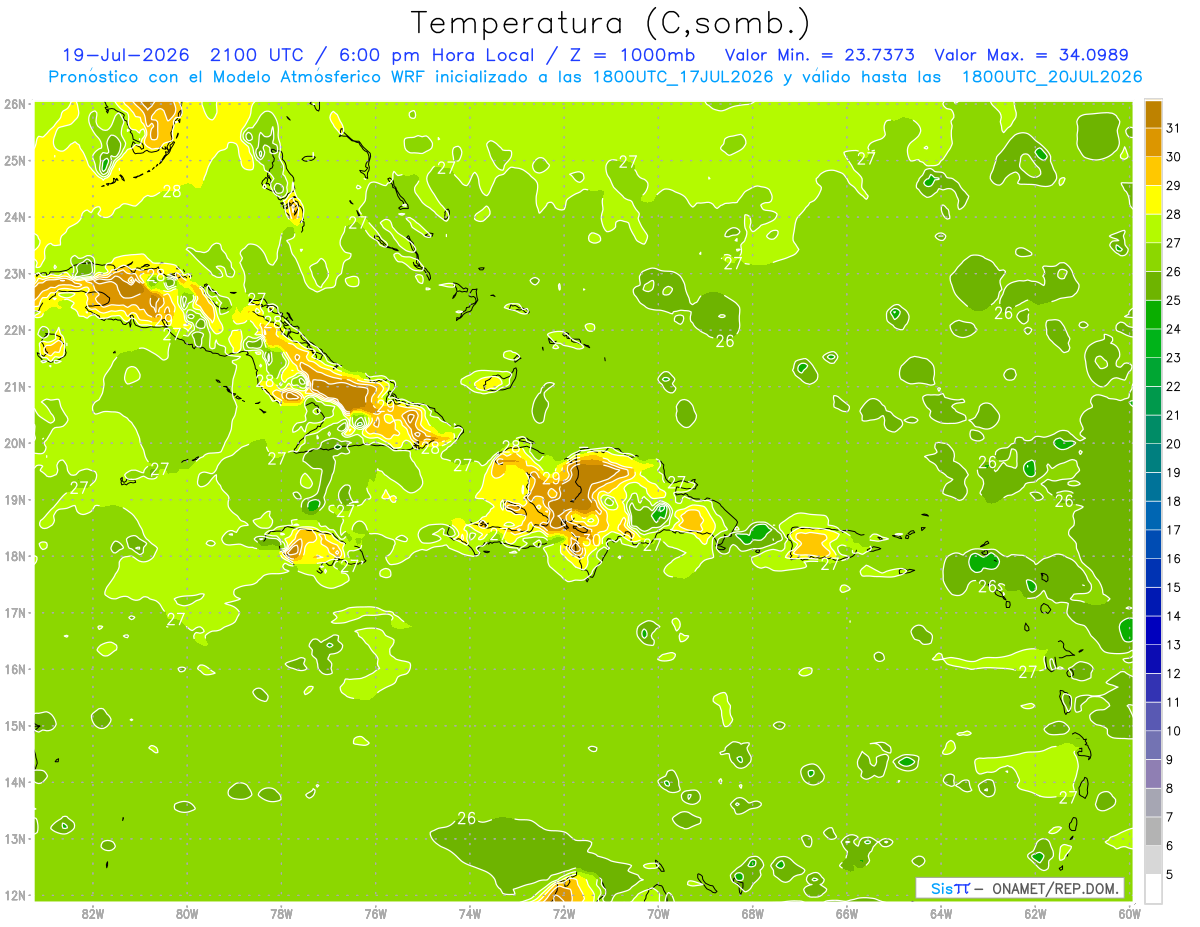The height and width of the screenshot is (927, 1200).
Task: Click the "16N" latitude axis label
Action: pos(15,669)
